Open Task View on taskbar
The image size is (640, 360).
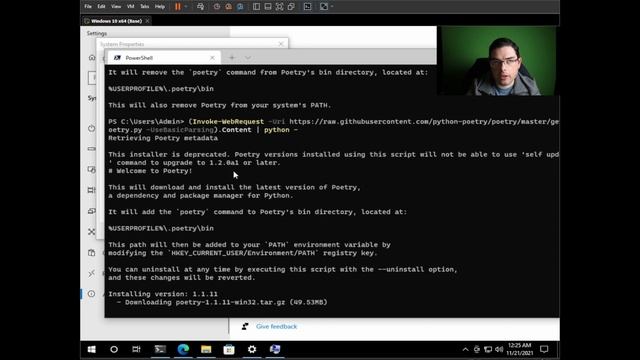click(x=136, y=349)
